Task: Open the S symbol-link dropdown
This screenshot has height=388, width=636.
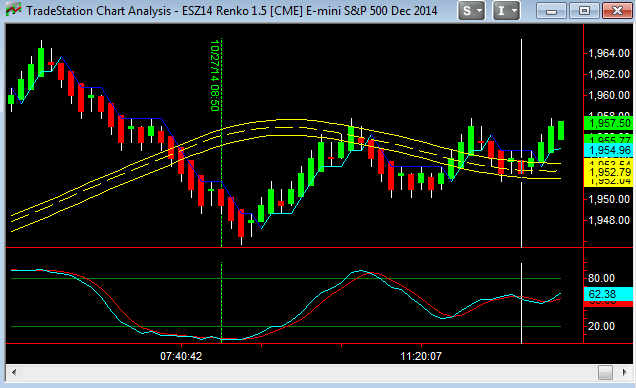Action: click(471, 11)
